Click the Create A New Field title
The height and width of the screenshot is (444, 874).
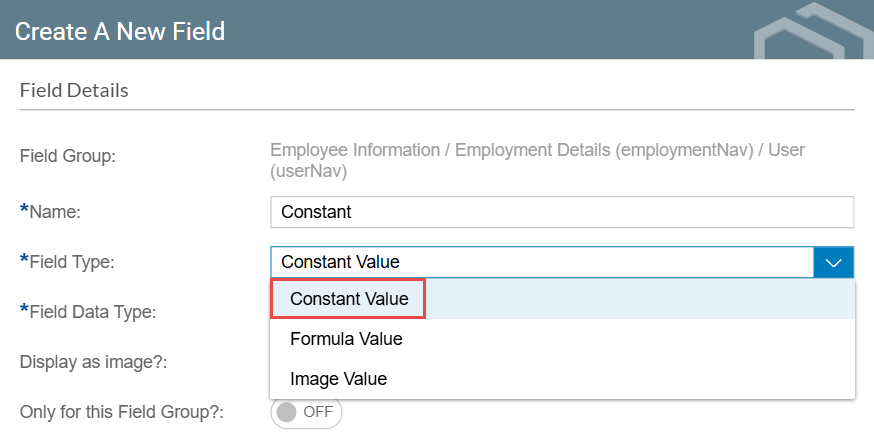(120, 31)
